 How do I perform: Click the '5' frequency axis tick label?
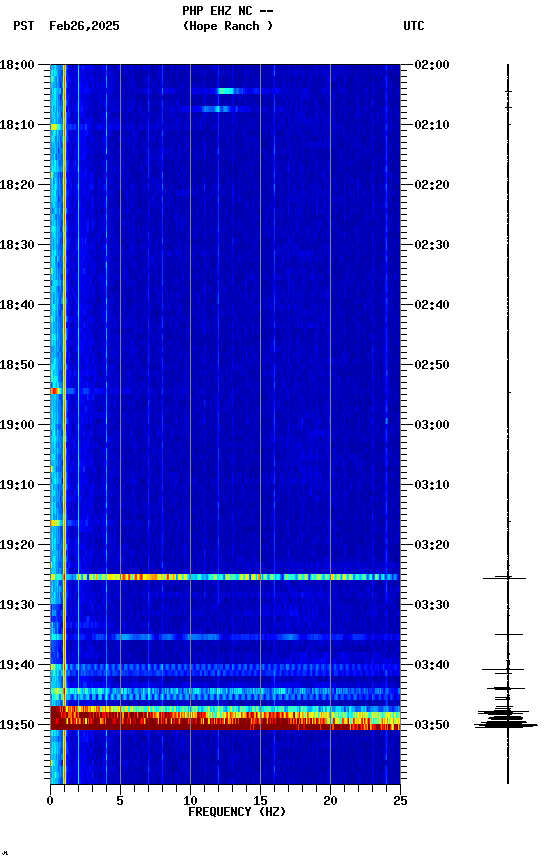(120, 801)
